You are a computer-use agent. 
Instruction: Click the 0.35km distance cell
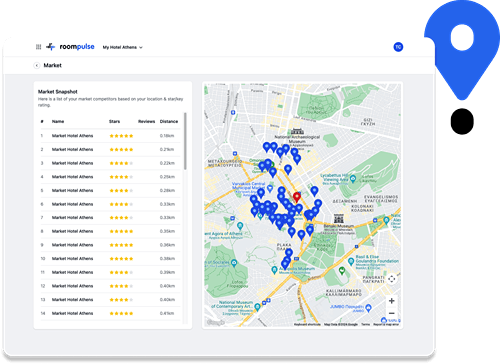coord(167,231)
